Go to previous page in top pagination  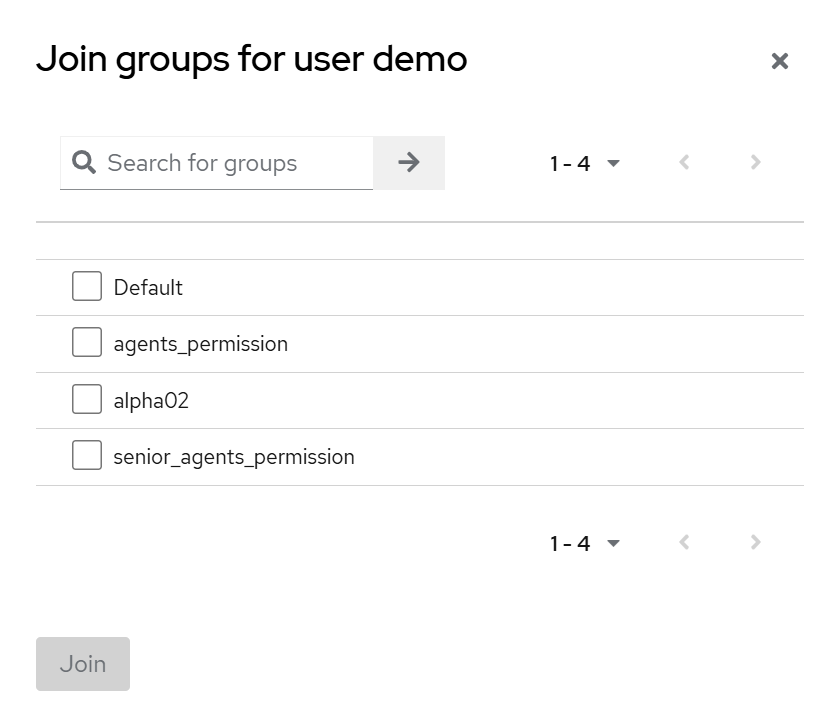tap(684, 163)
